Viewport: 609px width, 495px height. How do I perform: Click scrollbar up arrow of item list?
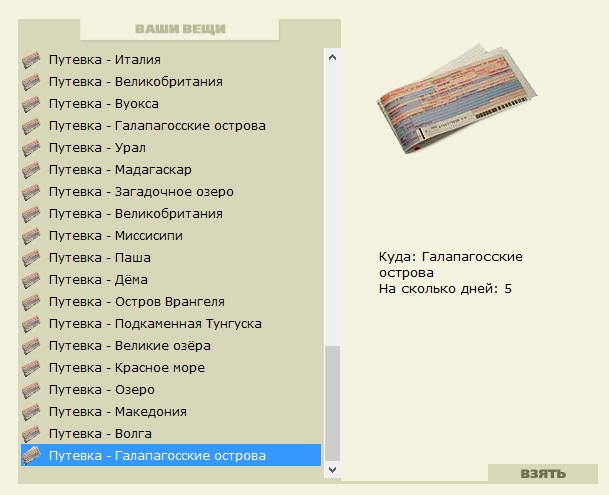(332, 58)
